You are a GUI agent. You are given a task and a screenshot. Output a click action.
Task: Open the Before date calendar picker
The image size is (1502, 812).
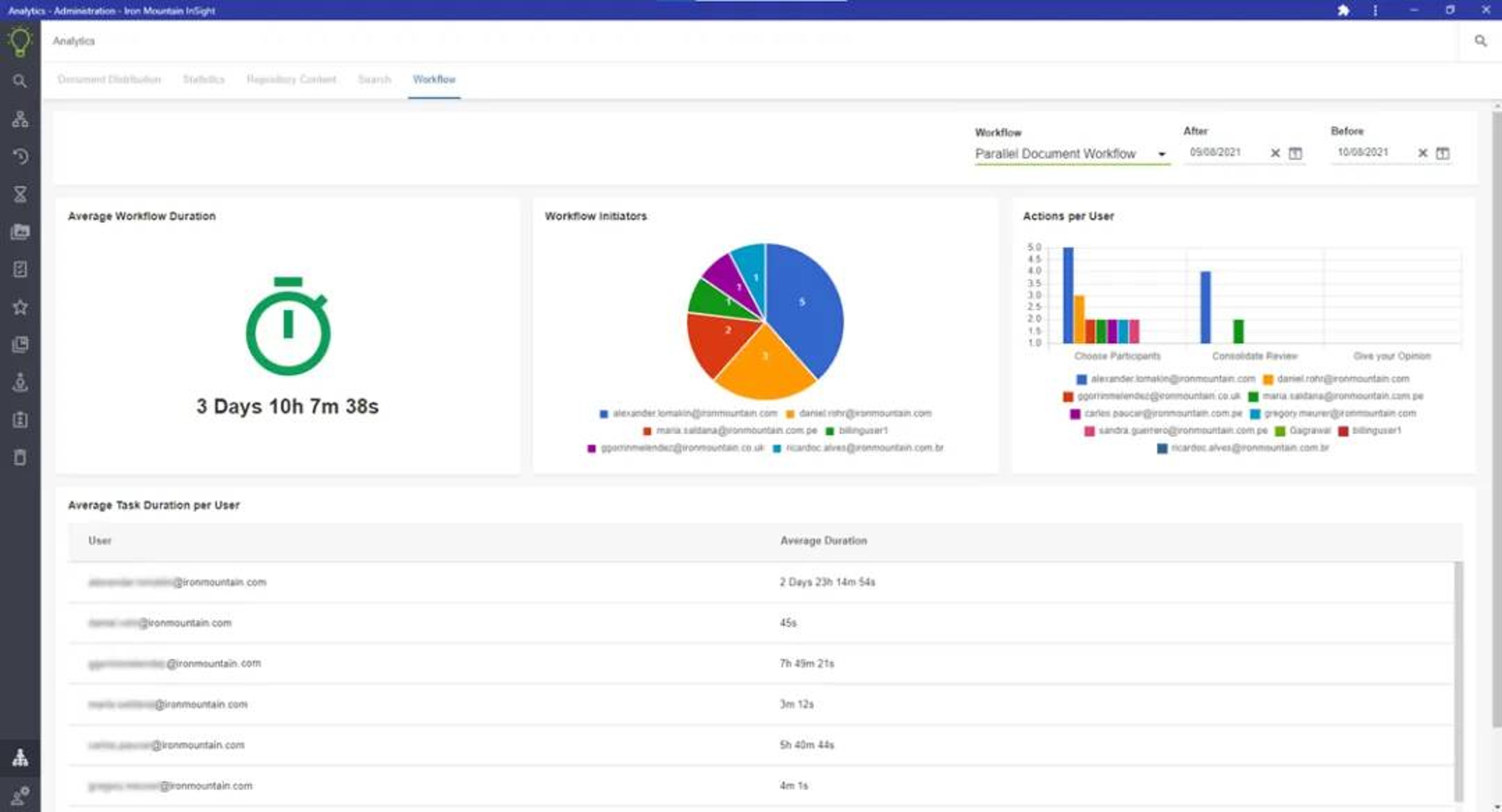1443,153
